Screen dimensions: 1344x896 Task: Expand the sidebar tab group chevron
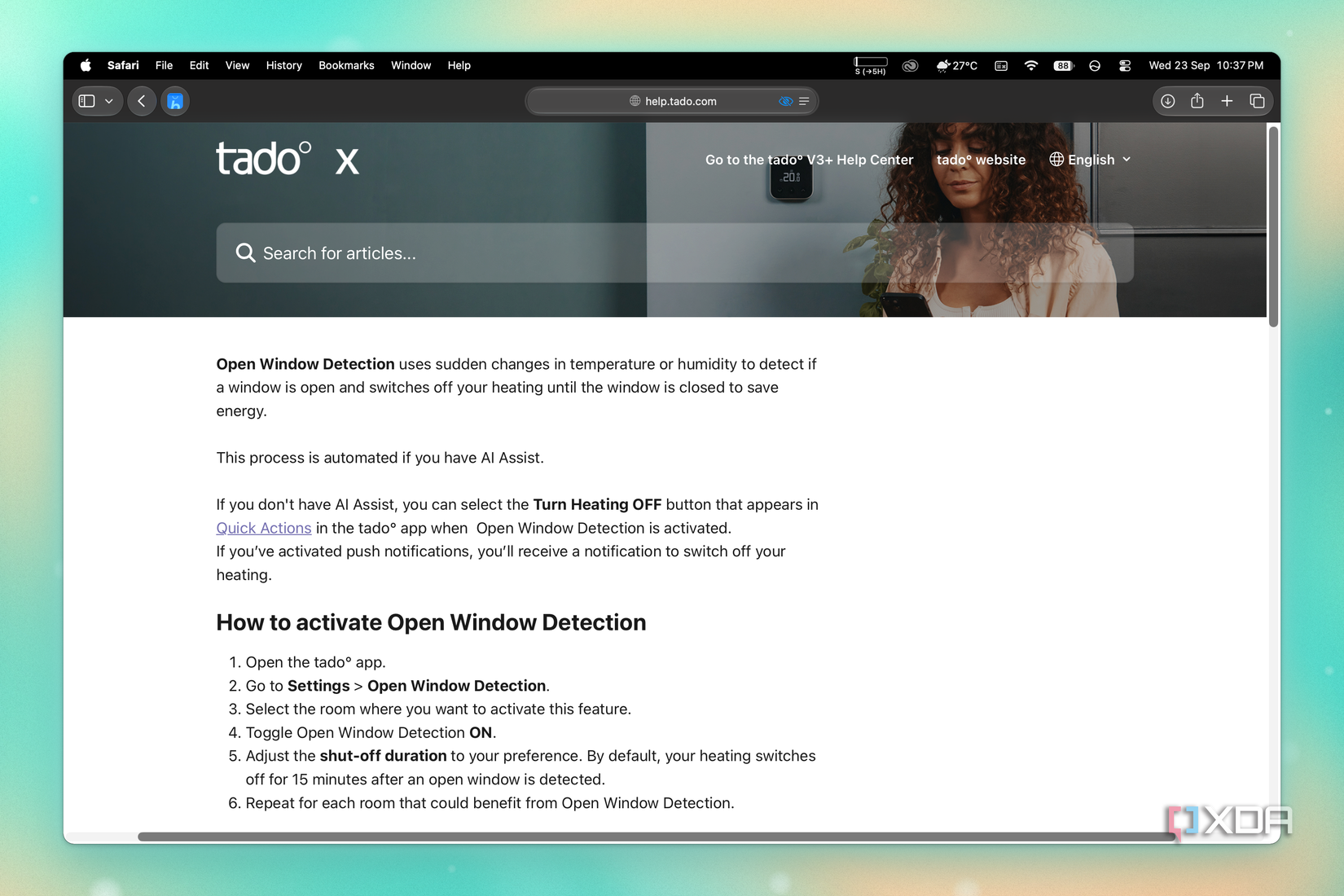pos(109,101)
